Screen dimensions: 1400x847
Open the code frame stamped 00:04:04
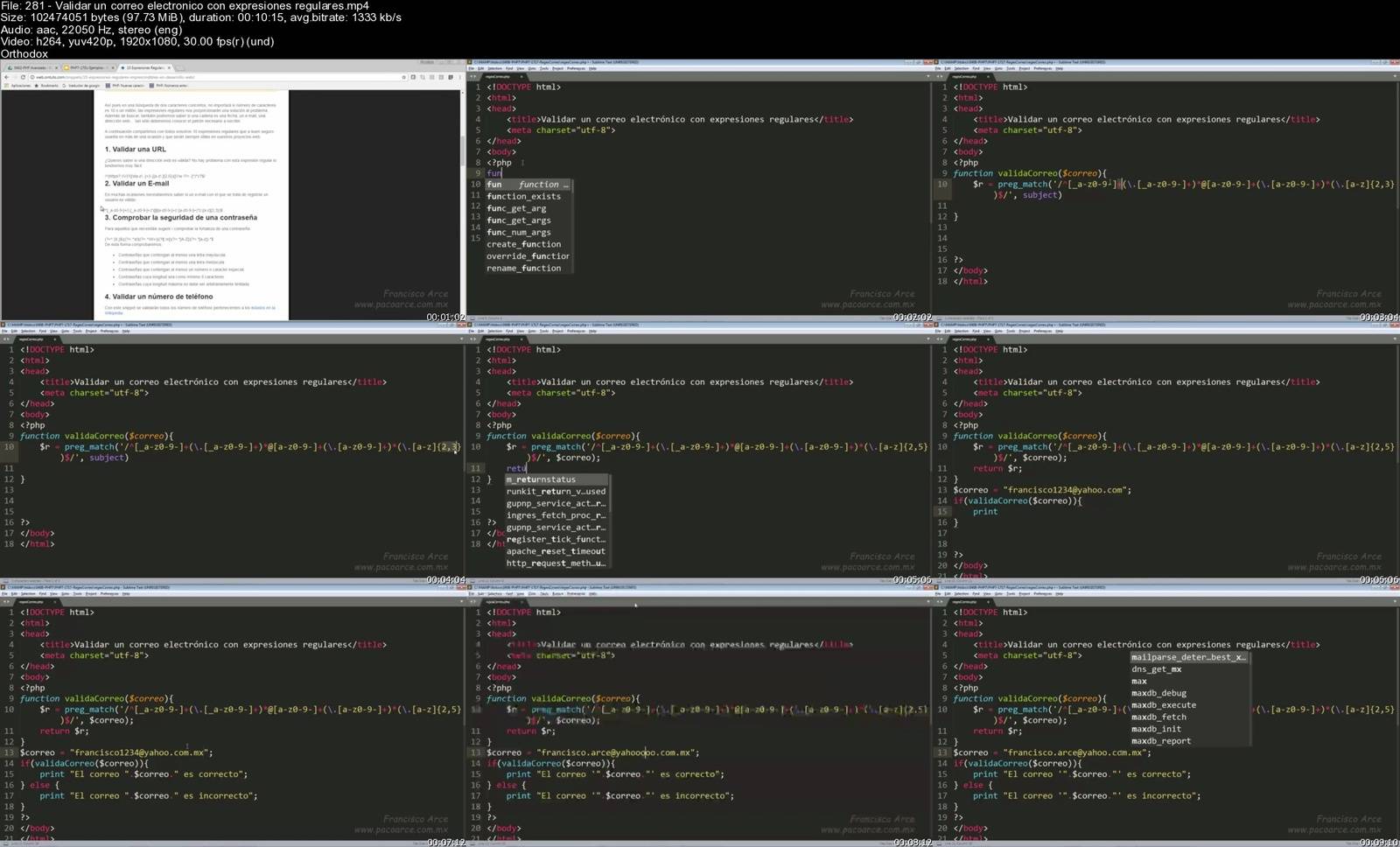(x=233, y=452)
